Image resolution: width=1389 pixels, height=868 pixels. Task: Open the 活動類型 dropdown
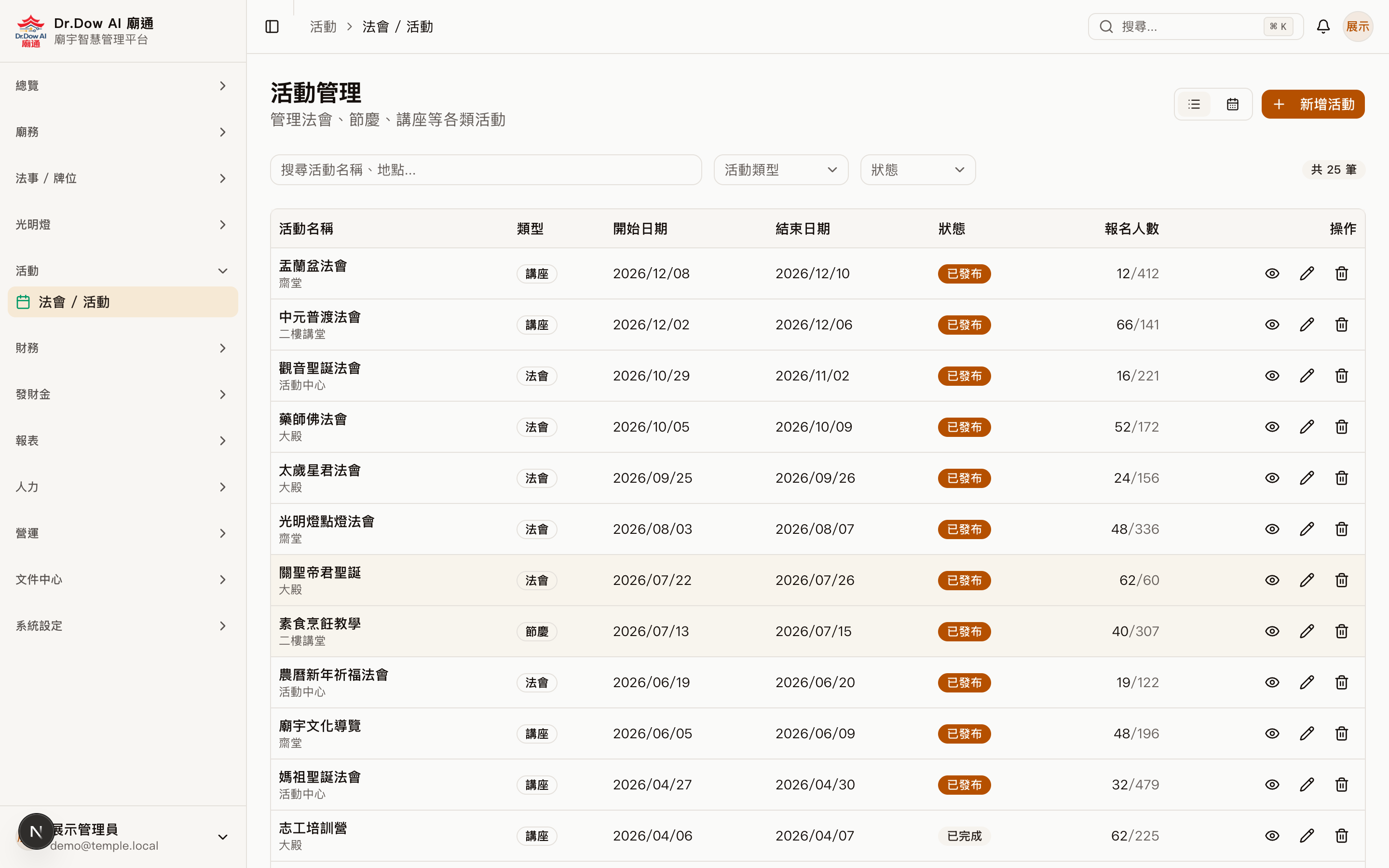(x=781, y=169)
